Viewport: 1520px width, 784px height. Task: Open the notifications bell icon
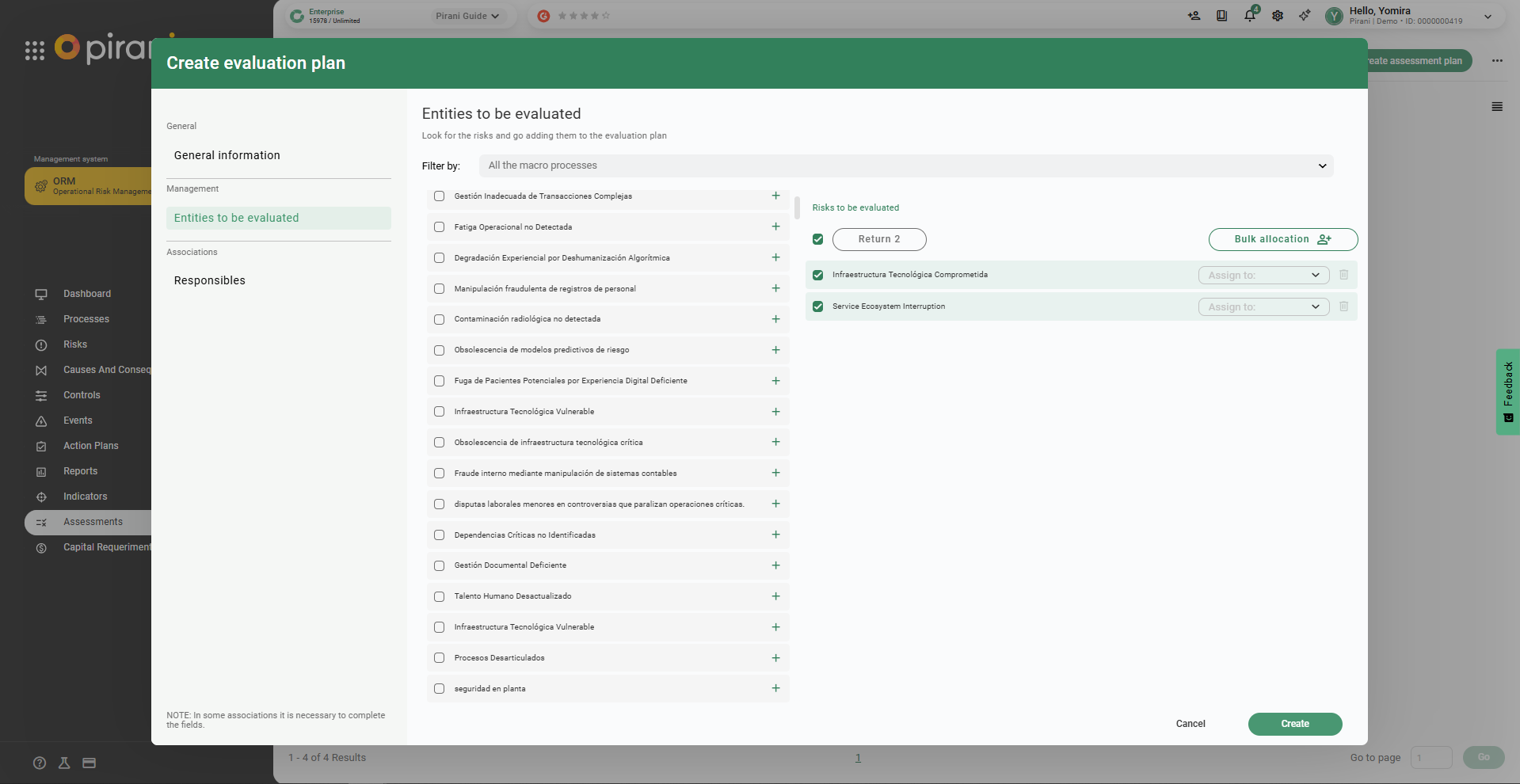click(1249, 16)
